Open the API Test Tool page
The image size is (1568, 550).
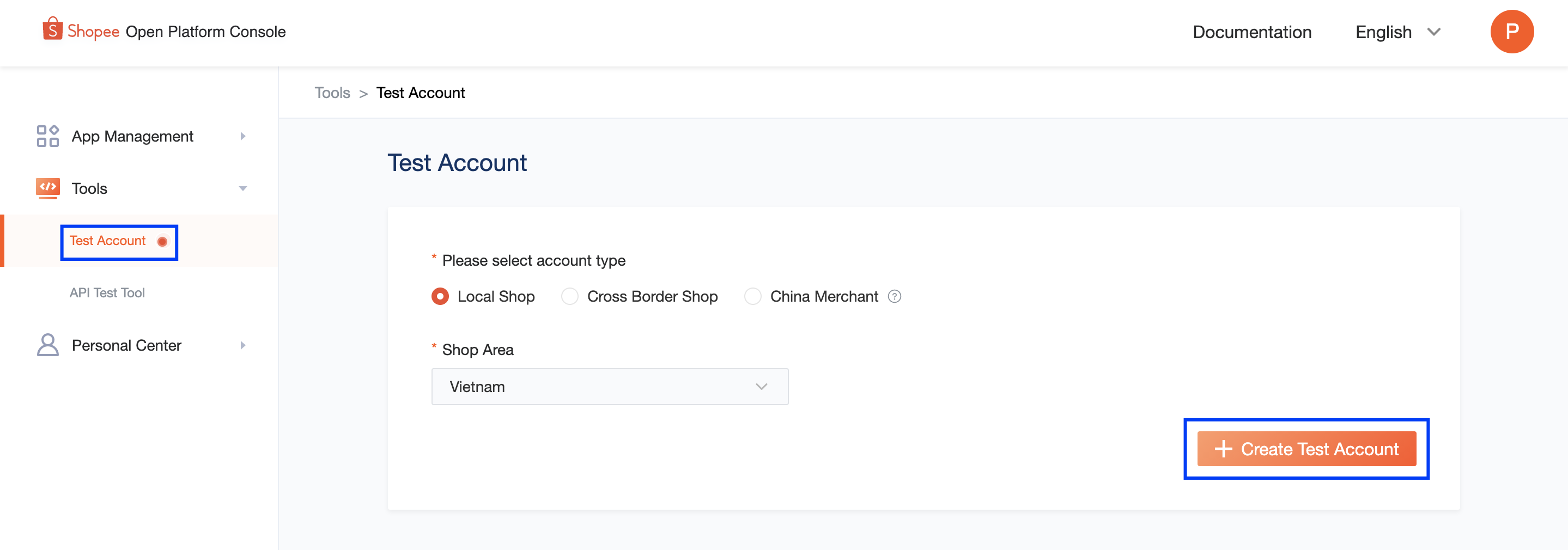point(107,292)
